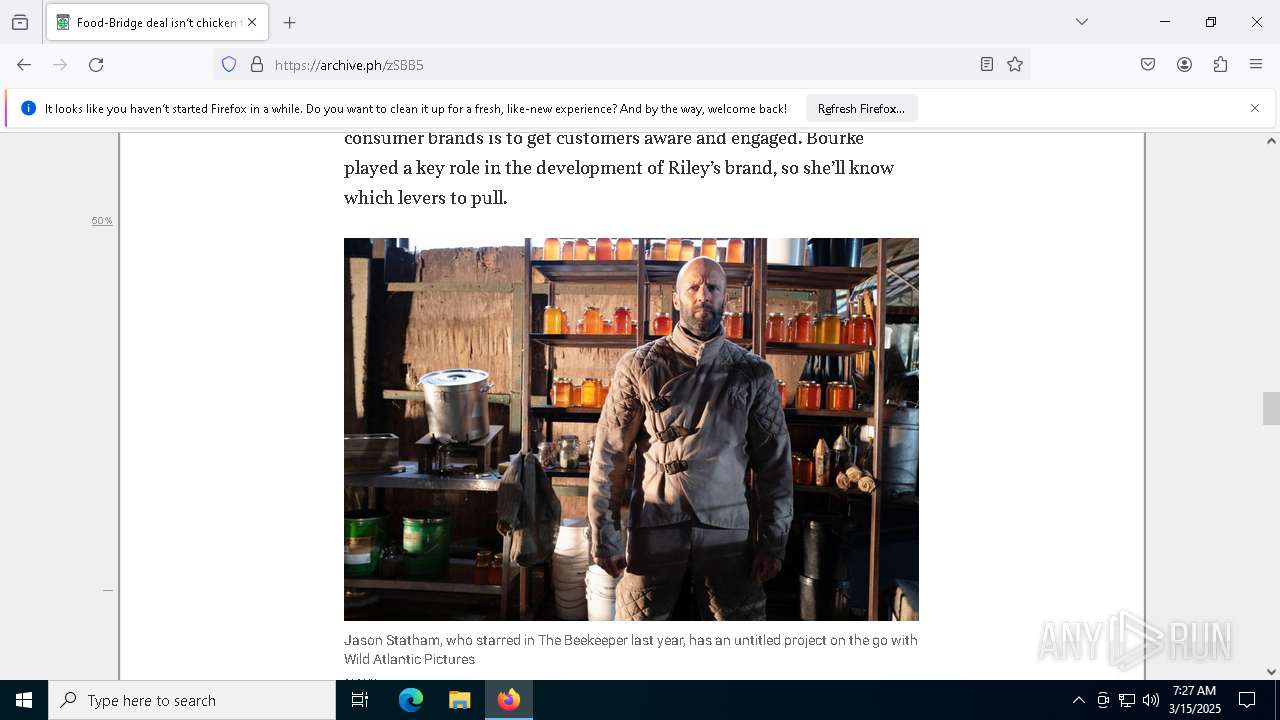Screen dimensions: 1280x720
Task: Go back to the previous page
Action: click(x=24, y=64)
